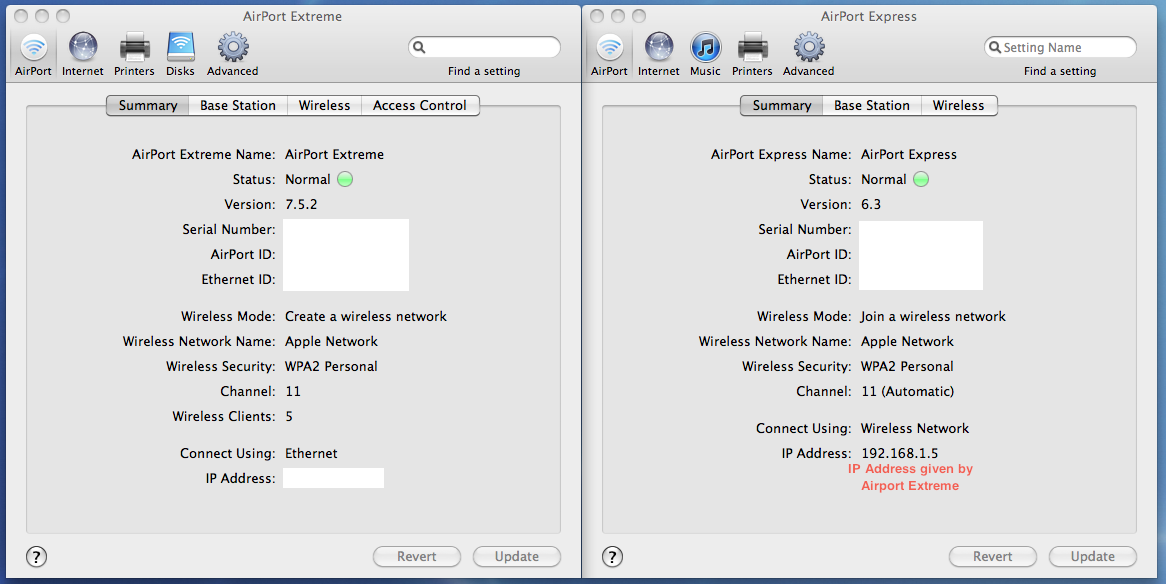Select Summary tab in AirPort Extreme window
Viewport: 1166px width, 584px height.
coord(148,106)
